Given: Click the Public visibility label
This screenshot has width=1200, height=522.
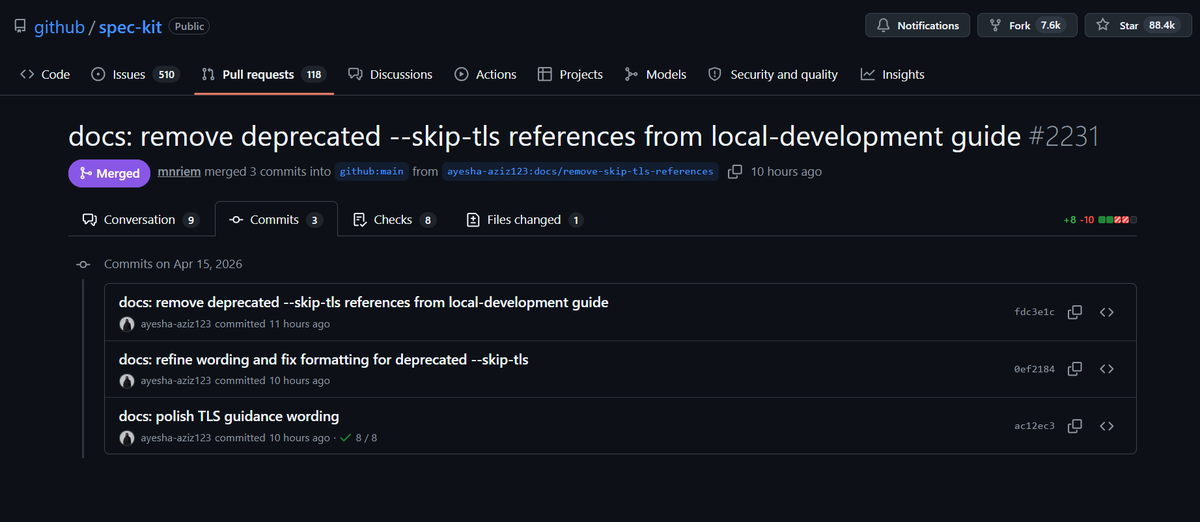Looking at the screenshot, I should click(x=189, y=27).
